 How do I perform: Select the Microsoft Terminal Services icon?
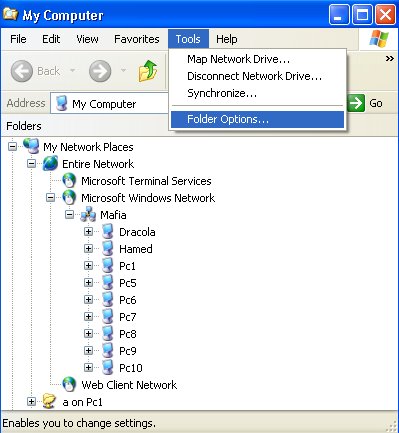pyautogui.click(x=69, y=181)
